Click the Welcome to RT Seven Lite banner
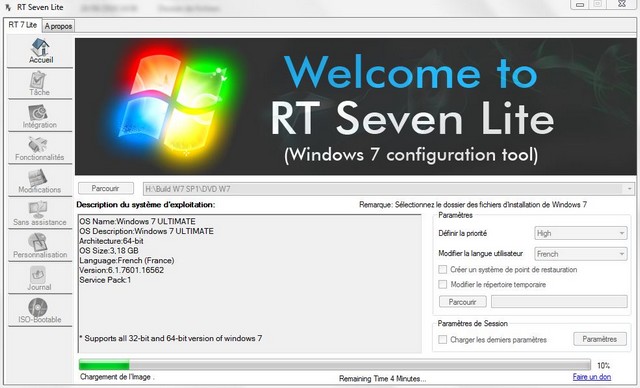The width and height of the screenshot is (640, 388). pos(356,107)
